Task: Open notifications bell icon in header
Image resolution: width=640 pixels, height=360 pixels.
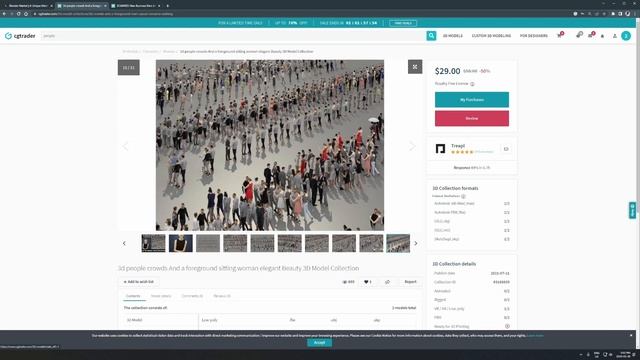Action: point(602,36)
